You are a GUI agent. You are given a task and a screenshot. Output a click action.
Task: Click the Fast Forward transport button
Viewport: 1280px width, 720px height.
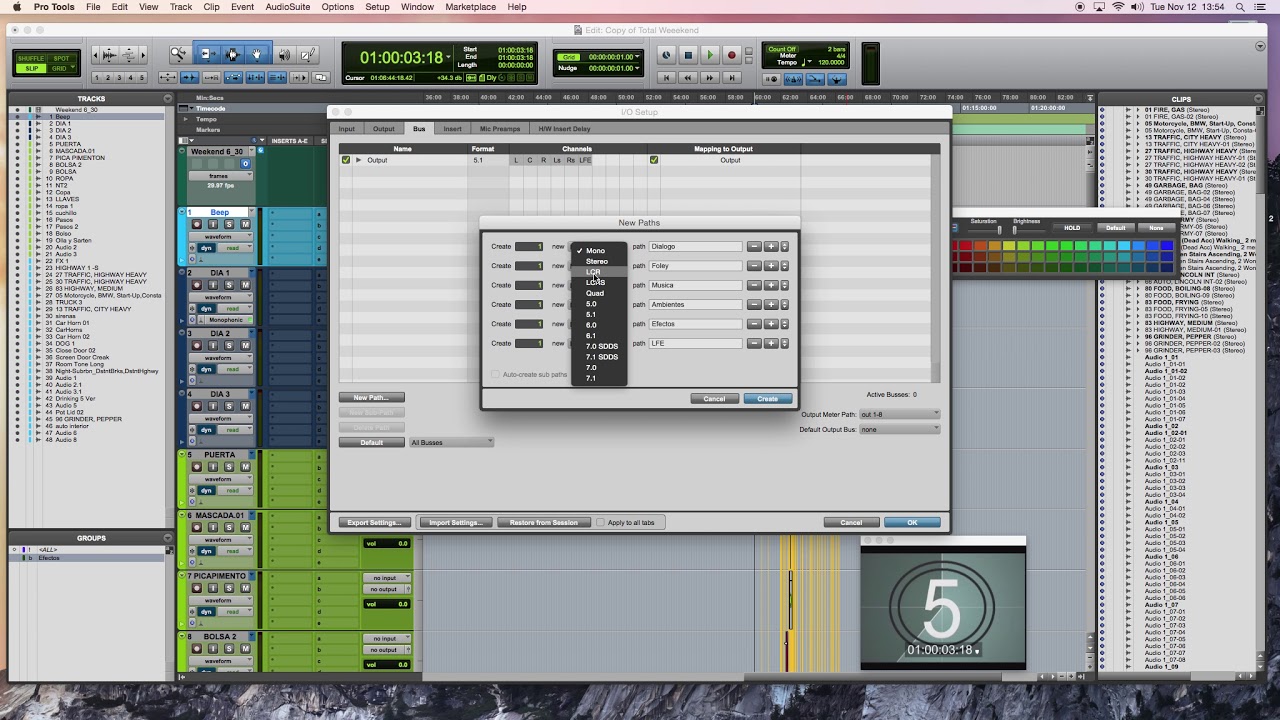coord(710,77)
